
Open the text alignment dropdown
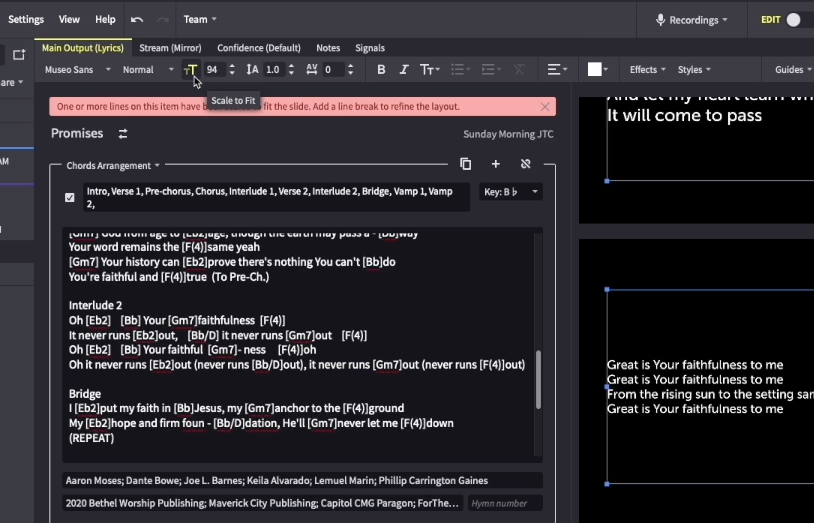tap(558, 70)
